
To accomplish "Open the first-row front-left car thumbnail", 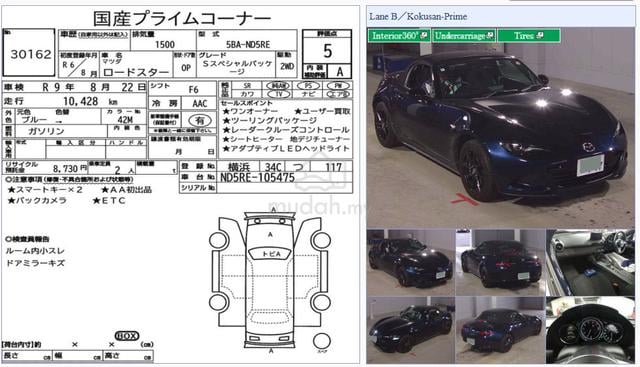I will point(411,262).
